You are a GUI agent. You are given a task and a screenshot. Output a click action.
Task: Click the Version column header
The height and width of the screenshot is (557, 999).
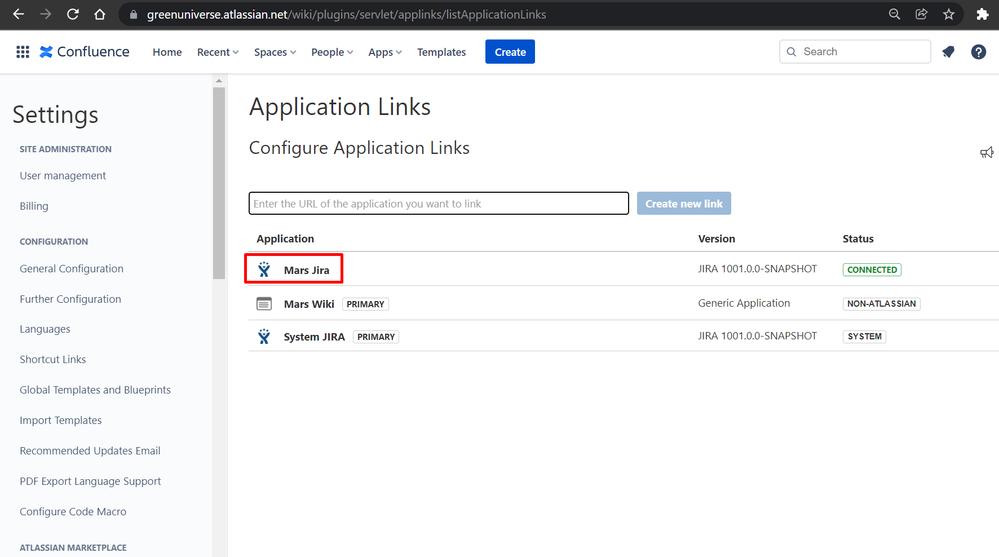(716, 238)
